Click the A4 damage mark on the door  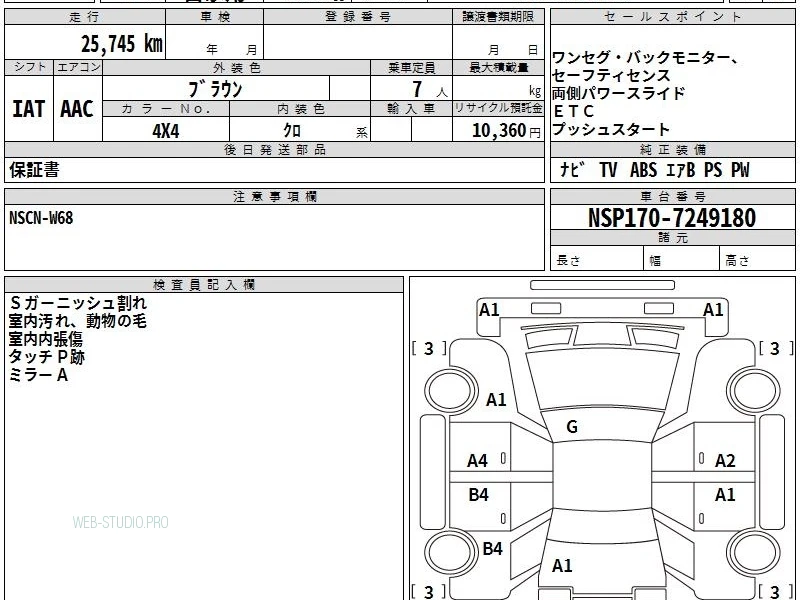point(478,461)
